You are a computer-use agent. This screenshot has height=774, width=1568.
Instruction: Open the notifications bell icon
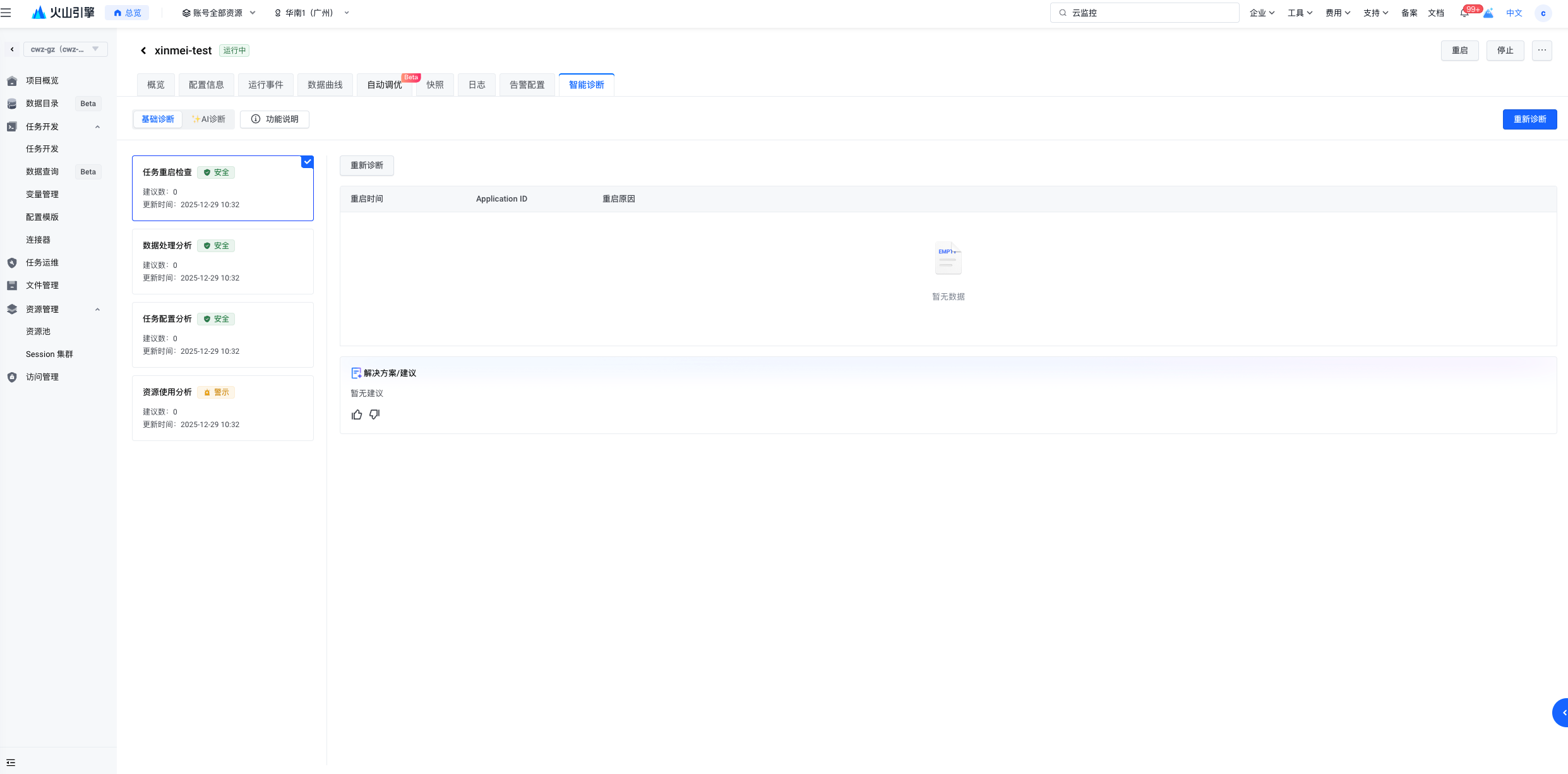click(1464, 13)
